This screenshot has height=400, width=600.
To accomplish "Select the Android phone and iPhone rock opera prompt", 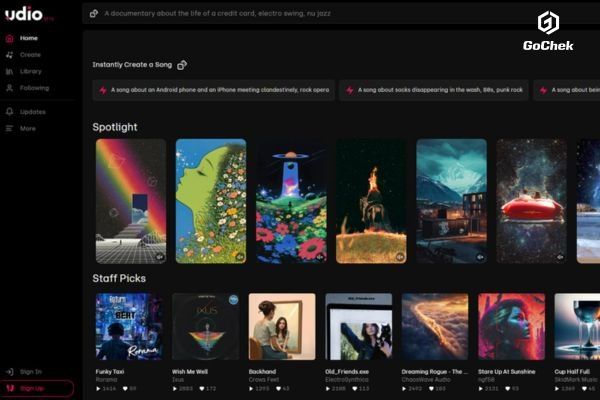I will coord(214,90).
